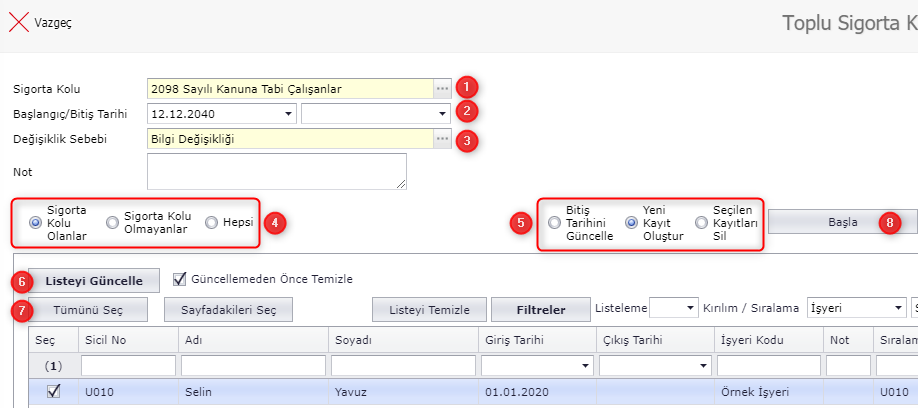Click inside the Not text area
This screenshot has height=408, width=918.
(x=276, y=171)
